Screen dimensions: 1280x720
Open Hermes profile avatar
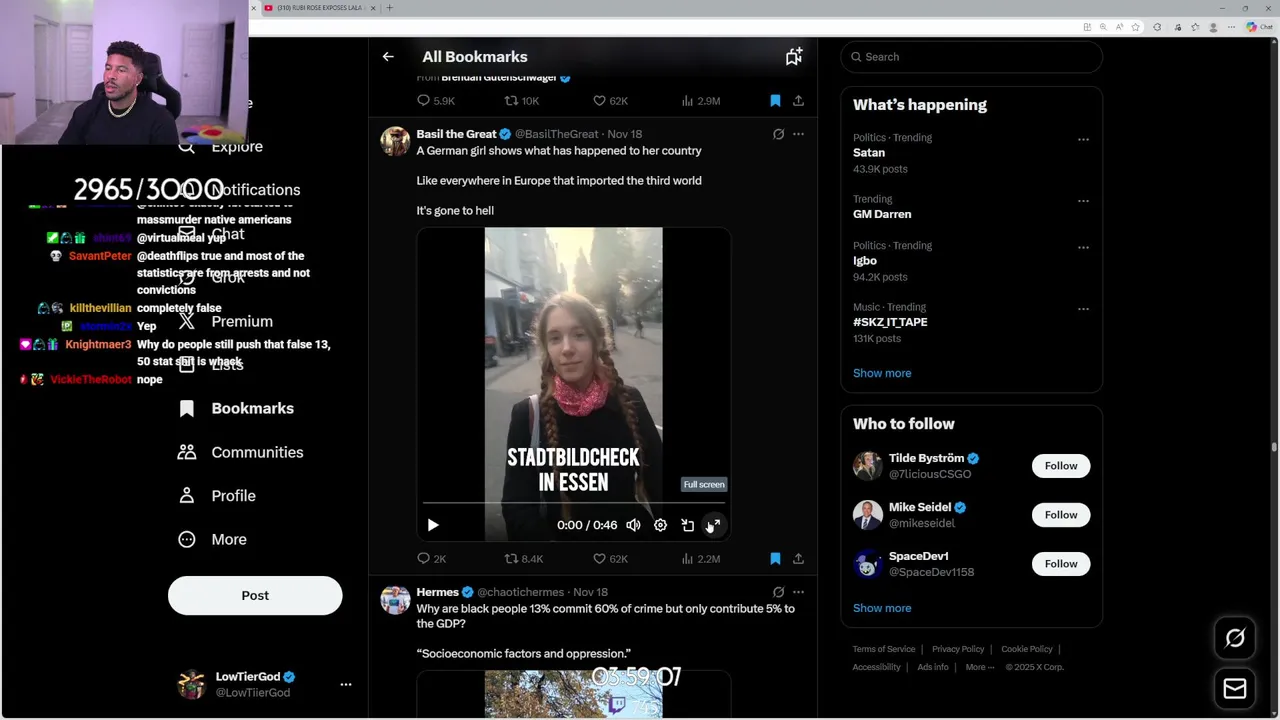(395, 600)
